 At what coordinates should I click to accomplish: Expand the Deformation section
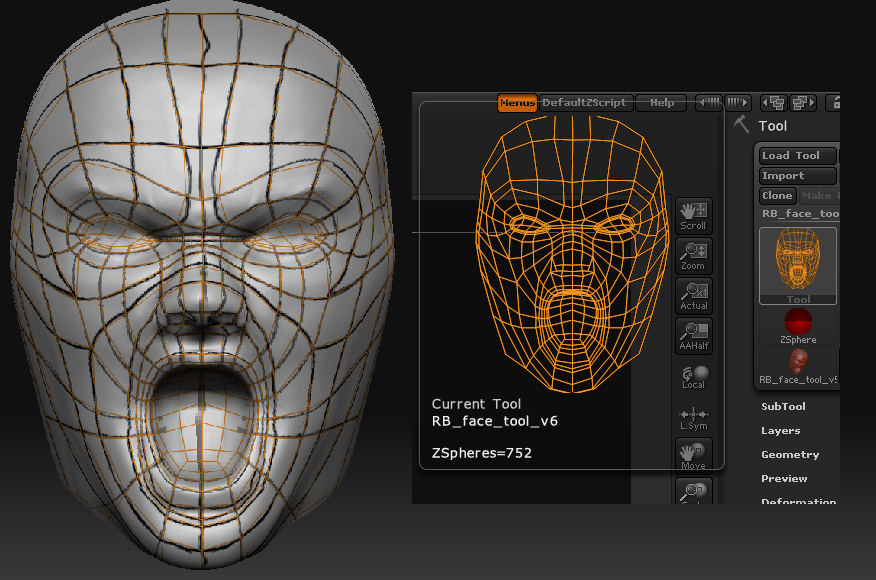click(798, 501)
